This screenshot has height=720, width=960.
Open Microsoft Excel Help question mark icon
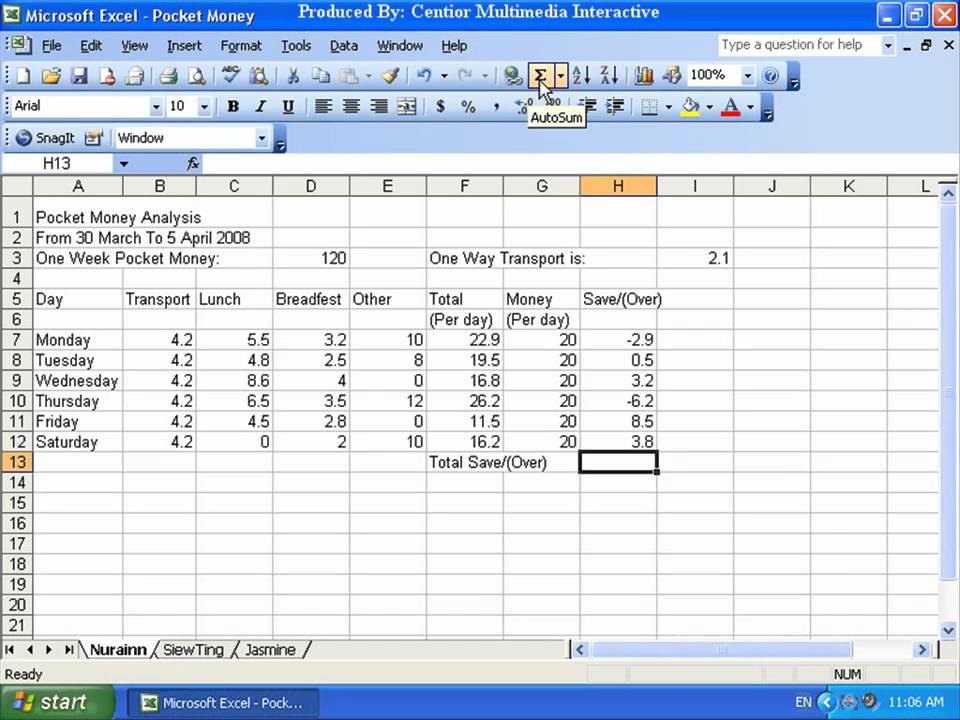770,76
